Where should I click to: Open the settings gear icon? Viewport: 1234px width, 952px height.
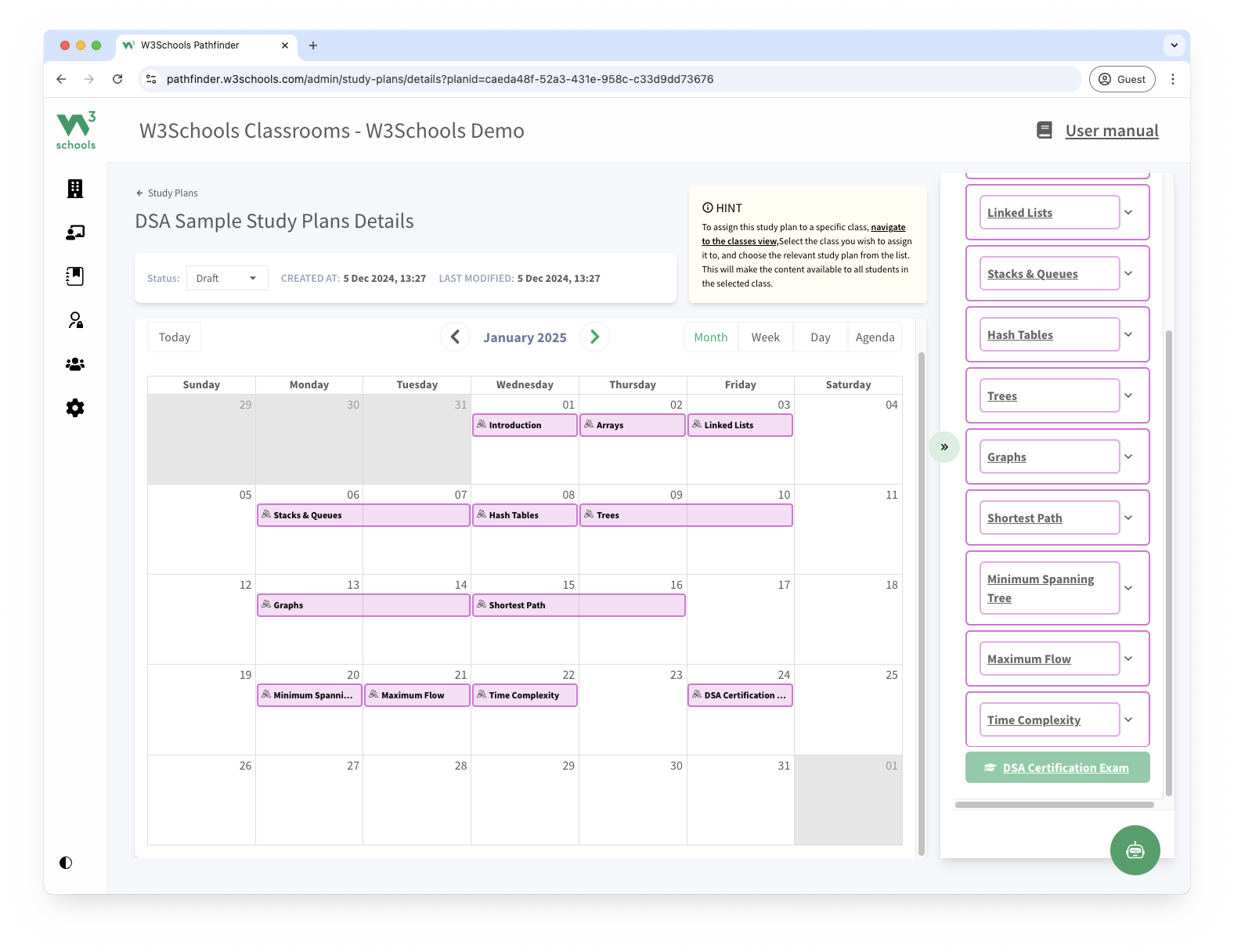pos(75,408)
